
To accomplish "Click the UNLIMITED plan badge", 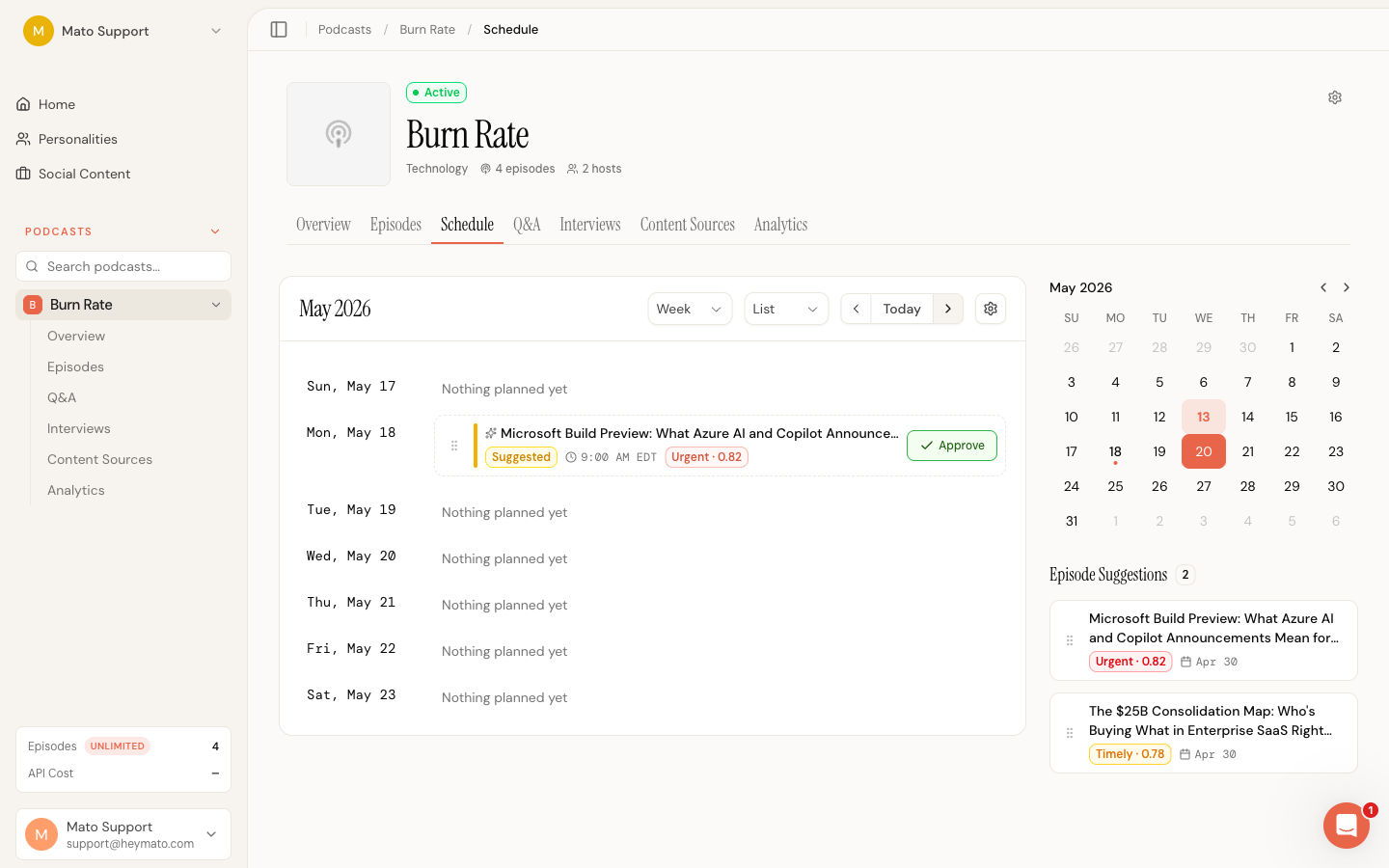I will (117, 746).
